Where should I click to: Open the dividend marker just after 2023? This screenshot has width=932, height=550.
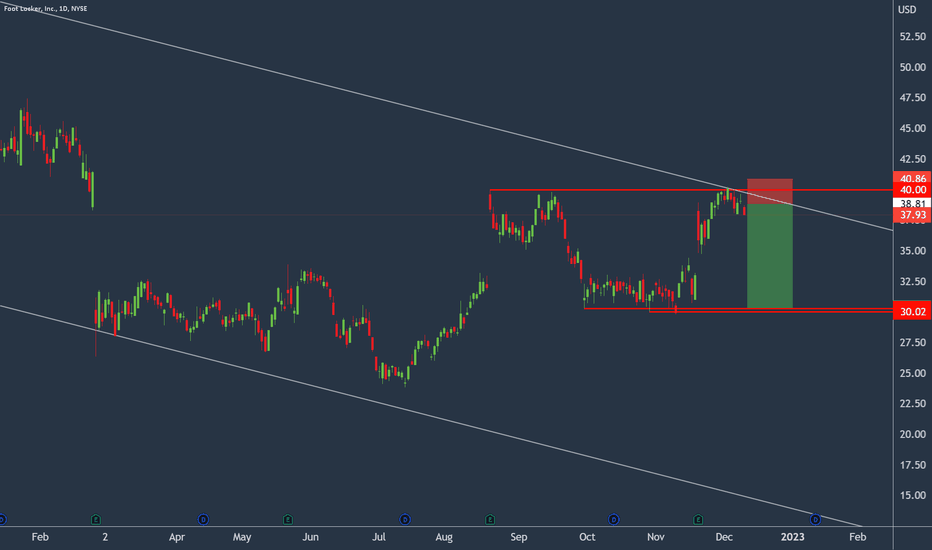pos(816,520)
